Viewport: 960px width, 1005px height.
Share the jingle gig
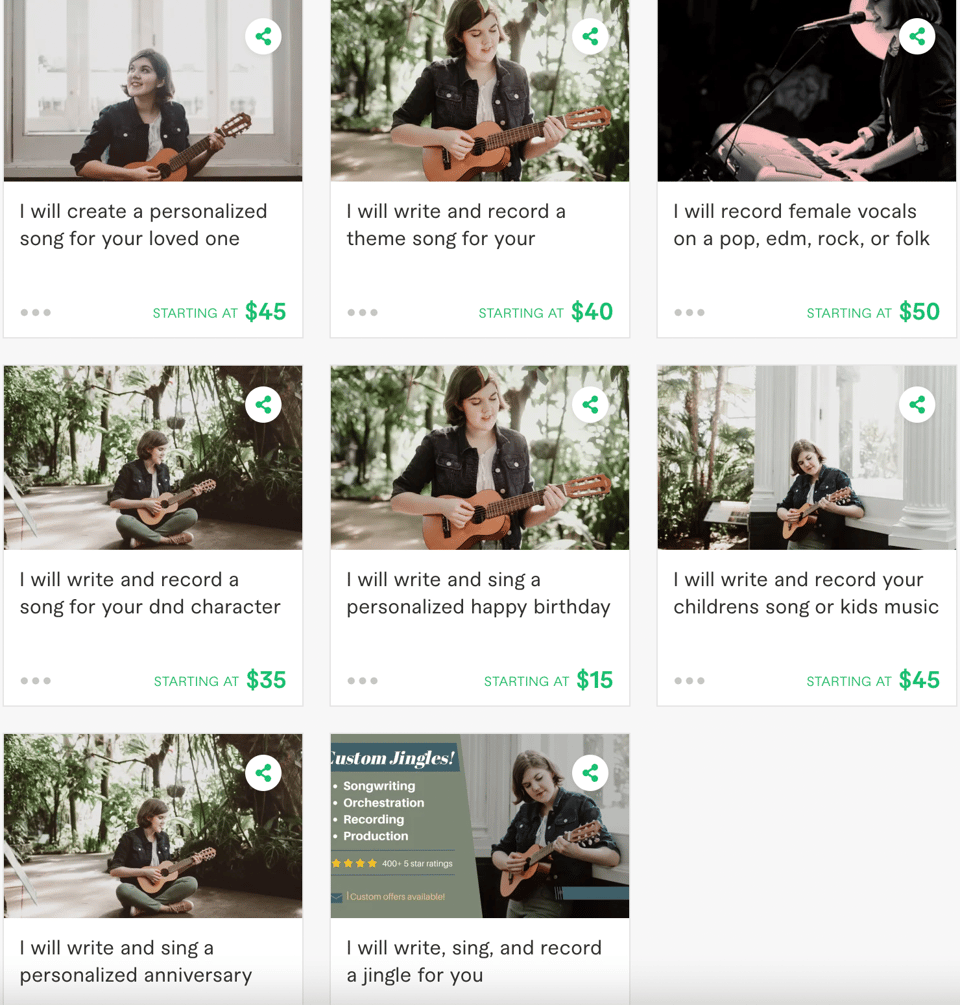pos(590,773)
